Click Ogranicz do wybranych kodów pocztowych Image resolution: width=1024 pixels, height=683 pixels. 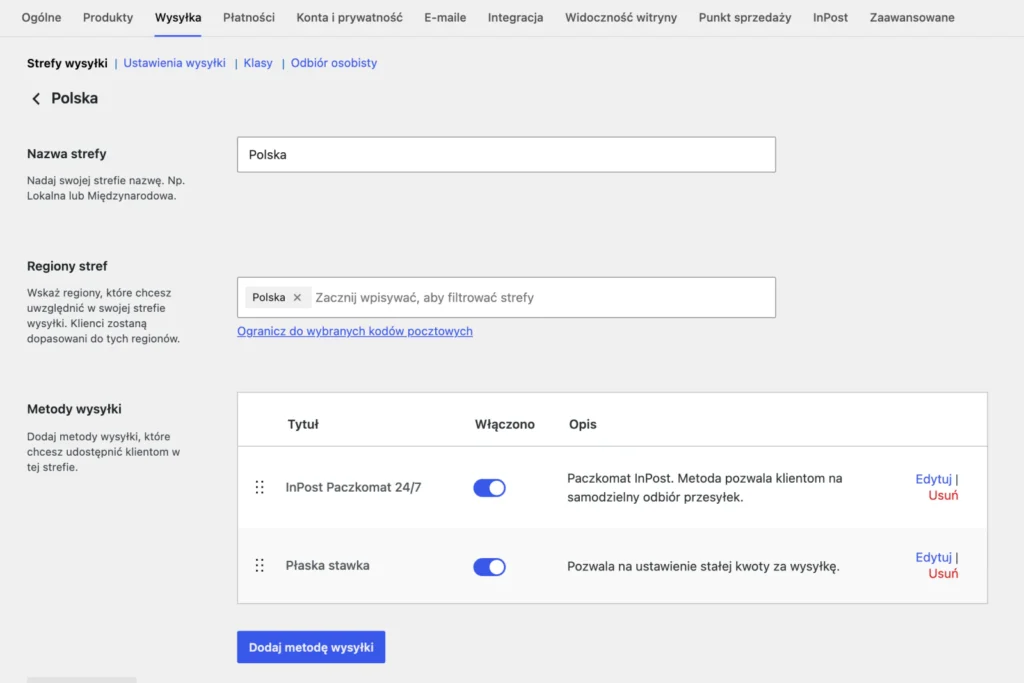point(355,331)
